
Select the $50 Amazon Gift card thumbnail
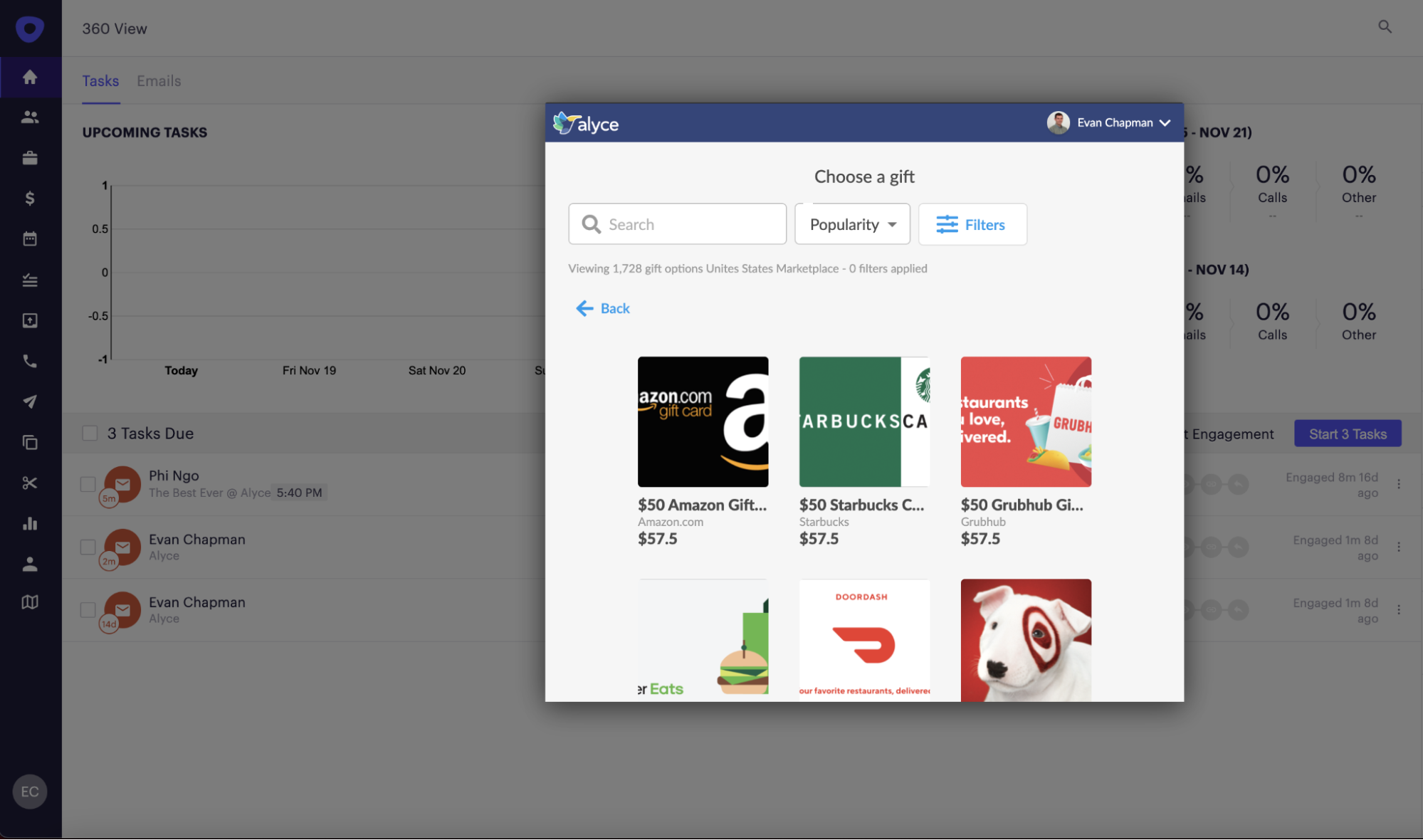click(x=703, y=421)
